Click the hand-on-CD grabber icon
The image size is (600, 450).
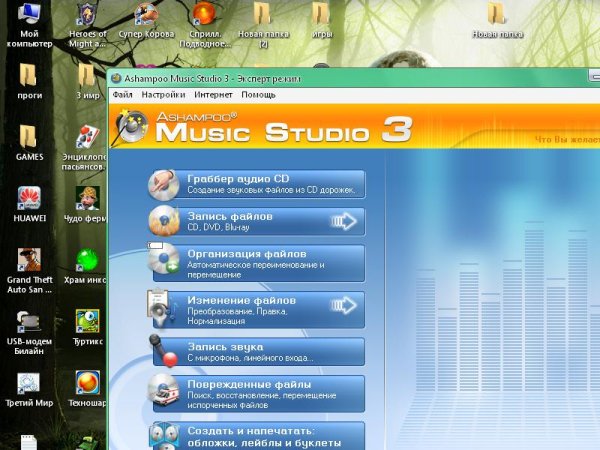164,185
